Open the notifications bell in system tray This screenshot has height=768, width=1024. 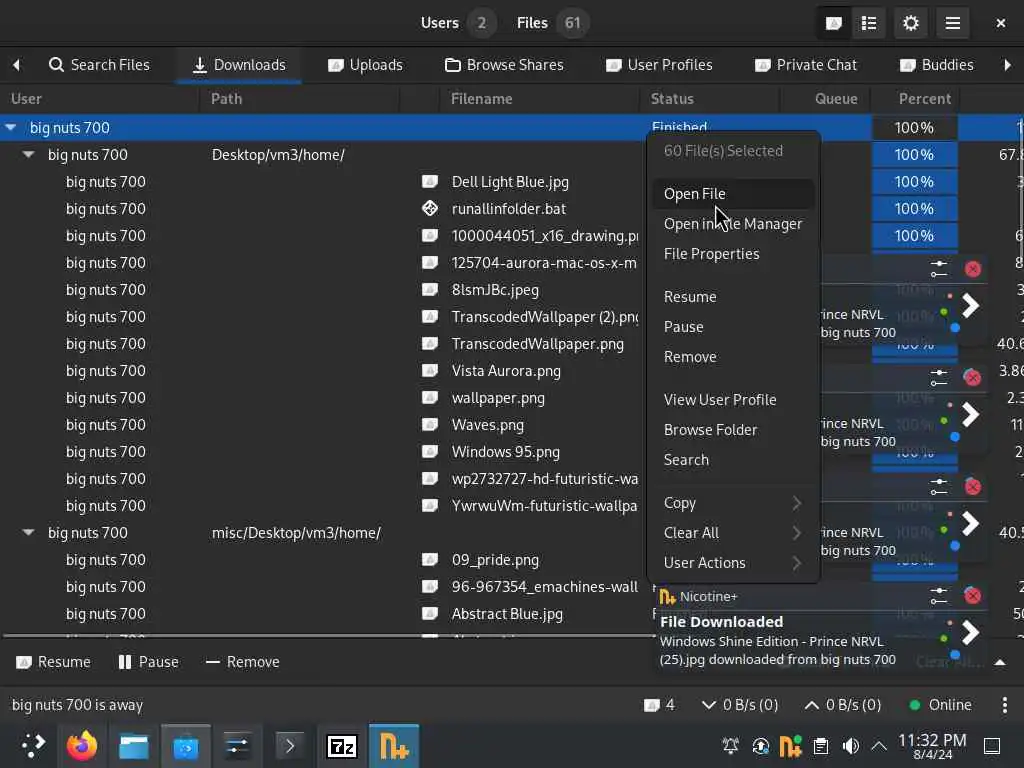click(730, 746)
